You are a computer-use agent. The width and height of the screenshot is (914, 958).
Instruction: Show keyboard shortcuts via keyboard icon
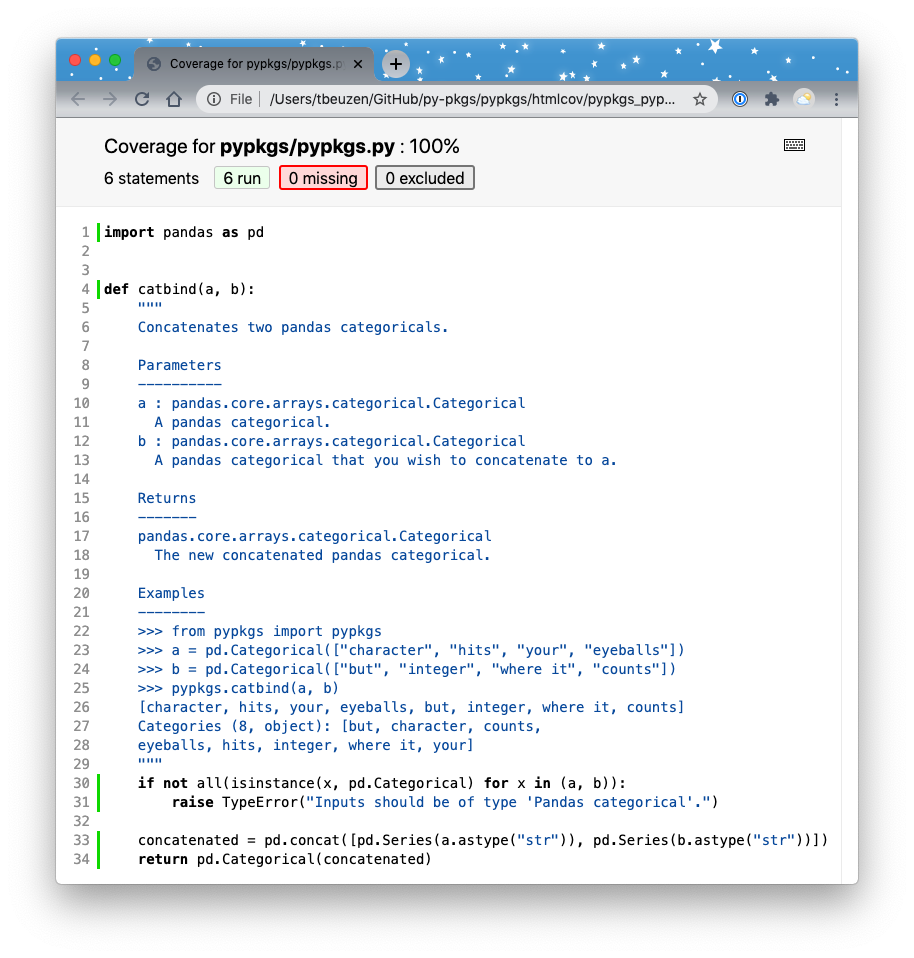pyautogui.click(x=794, y=145)
